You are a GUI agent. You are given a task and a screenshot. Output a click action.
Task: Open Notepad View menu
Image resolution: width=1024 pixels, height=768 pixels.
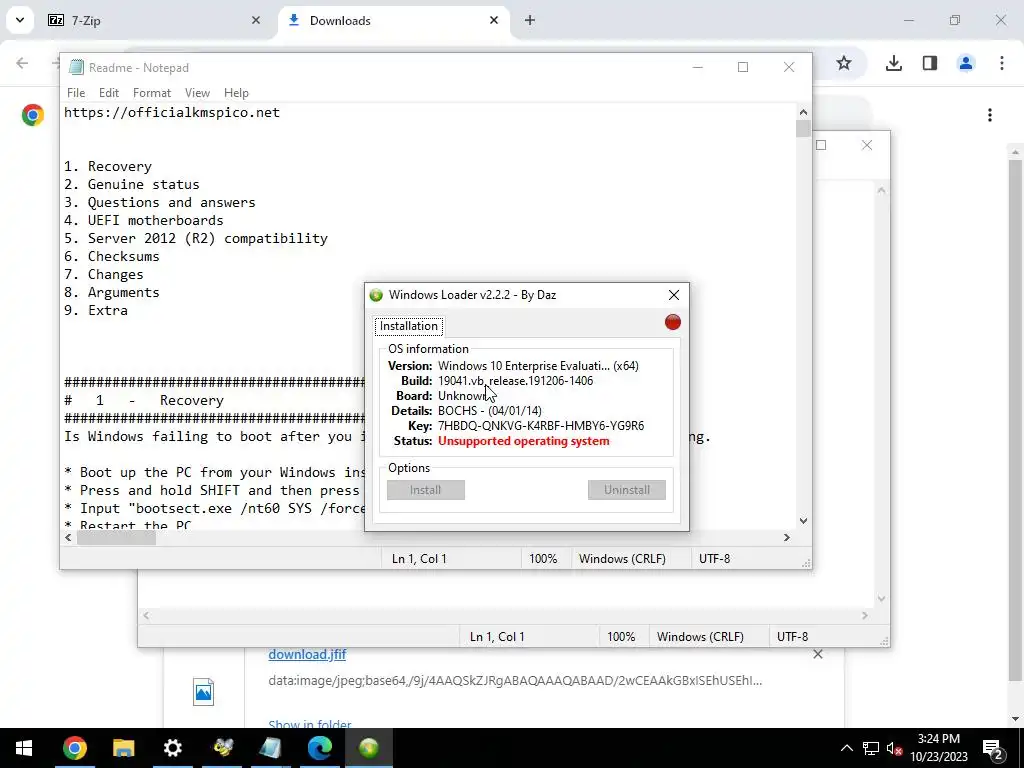[x=197, y=93]
